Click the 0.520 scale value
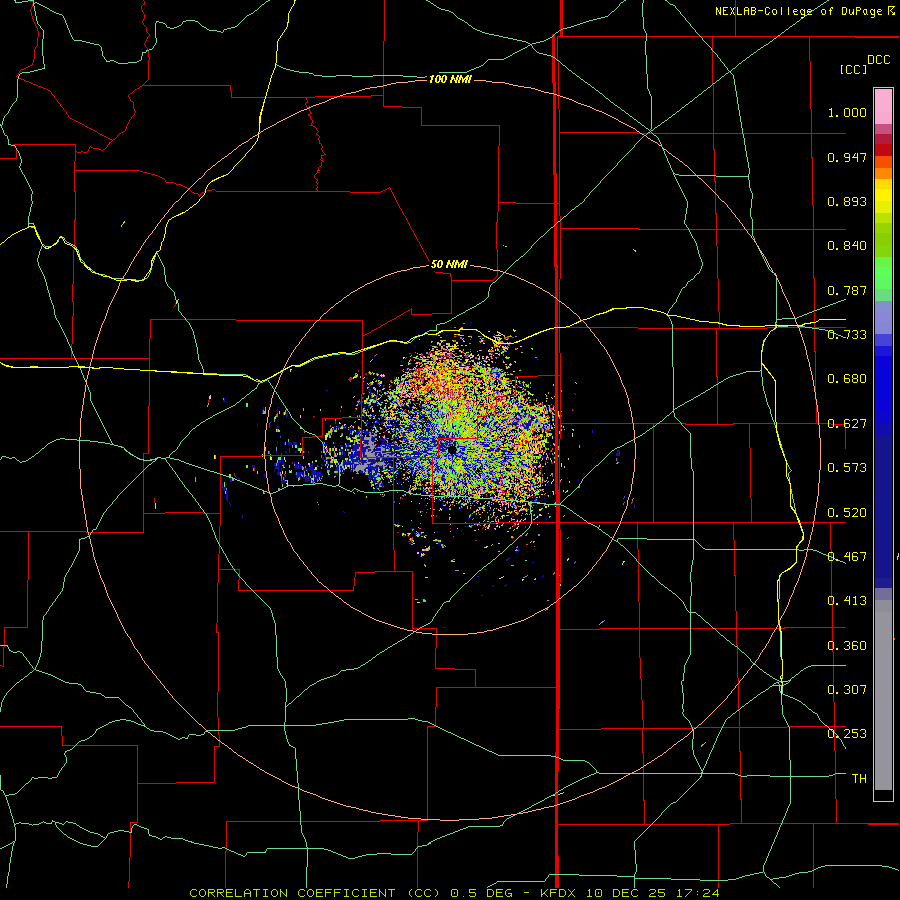Image resolution: width=900 pixels, height=900 pixels. pos(847,513)
